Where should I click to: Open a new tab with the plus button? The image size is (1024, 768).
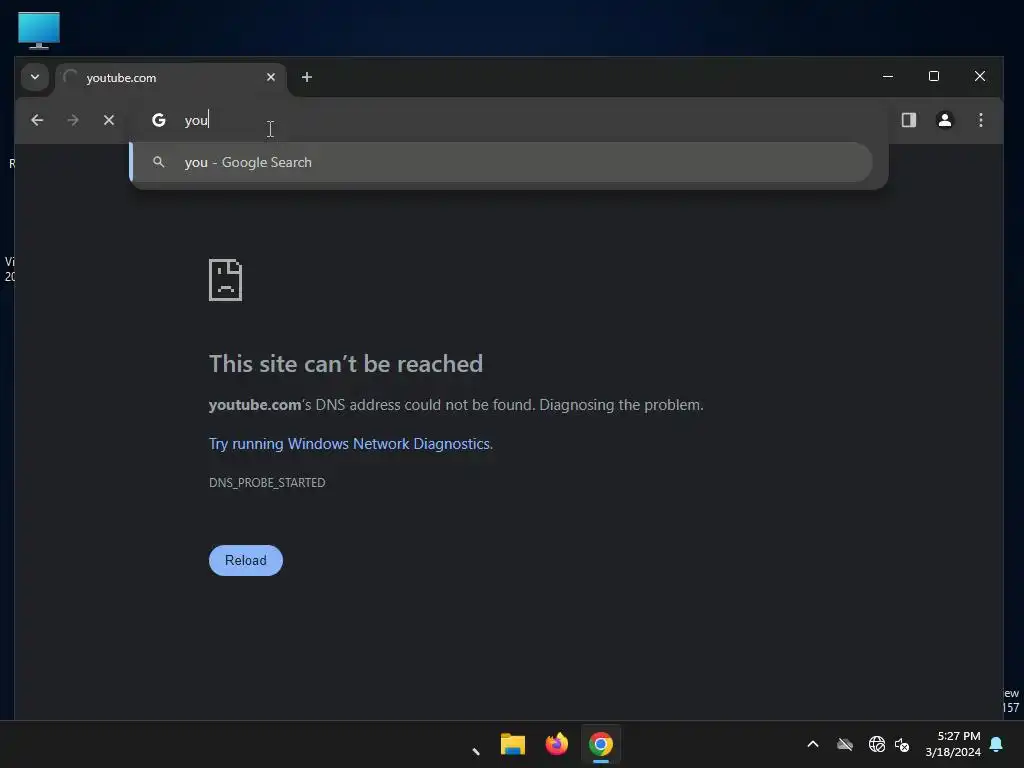pos(306,77)
